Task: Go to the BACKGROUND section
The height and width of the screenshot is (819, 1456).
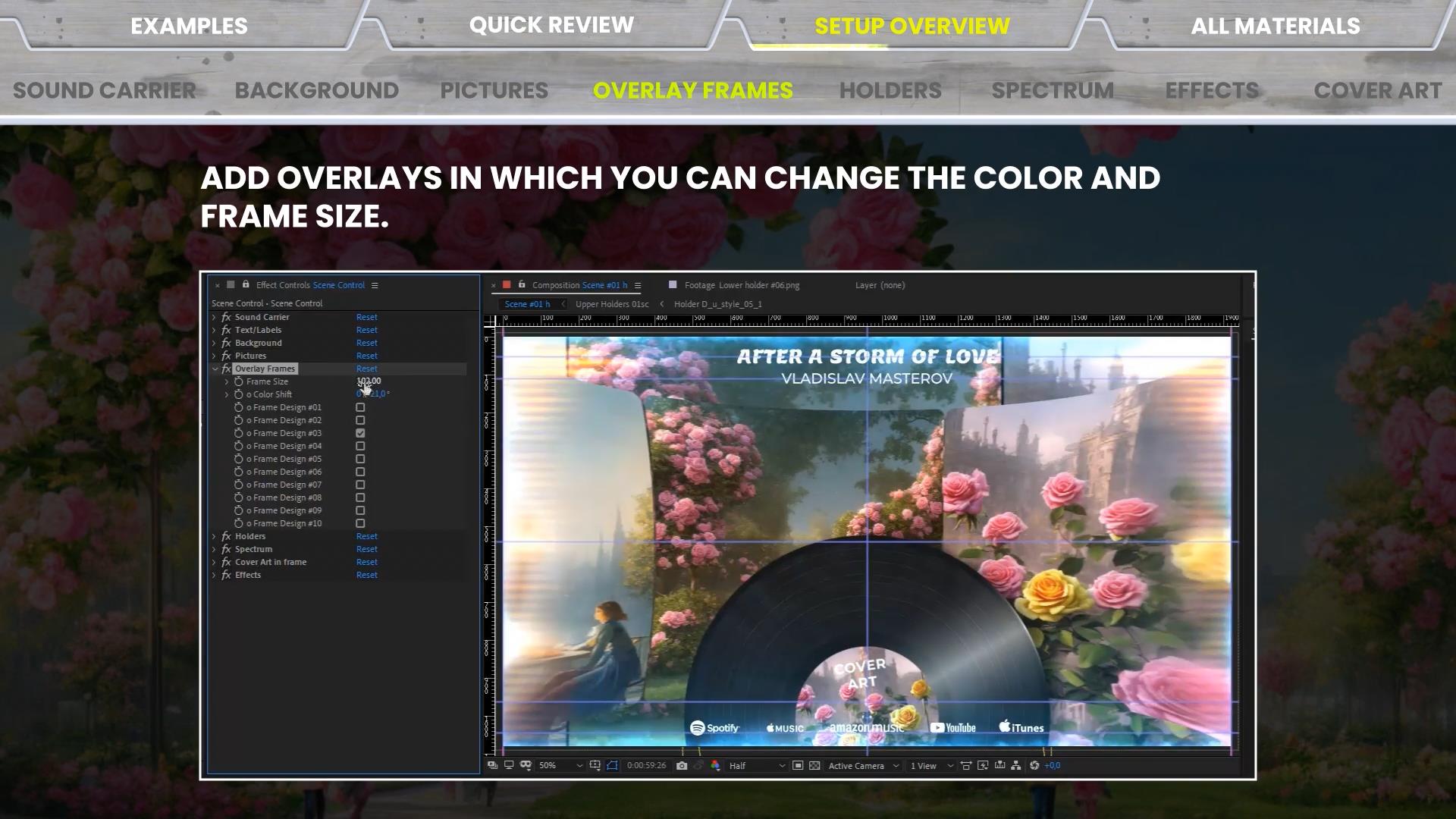Action: 317,90
